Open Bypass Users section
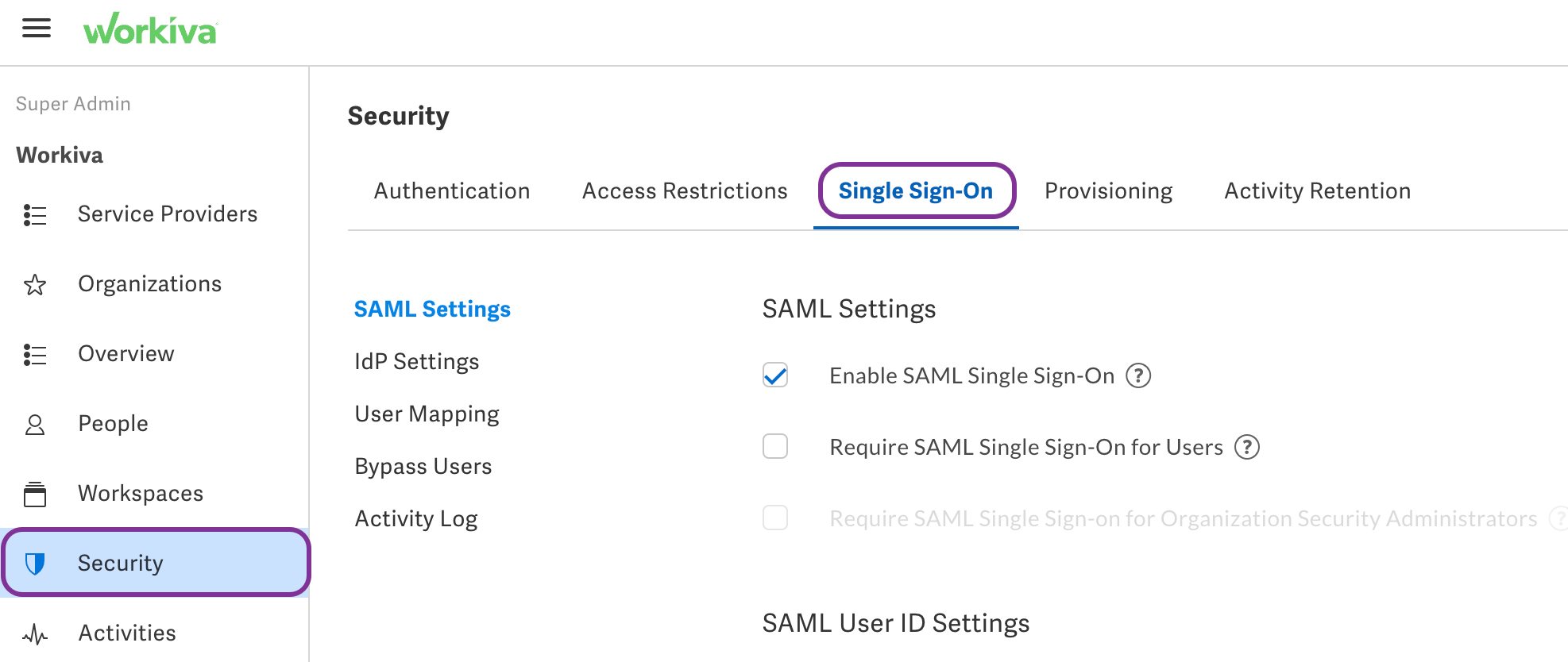1568x662 pixels. [423, 467]
